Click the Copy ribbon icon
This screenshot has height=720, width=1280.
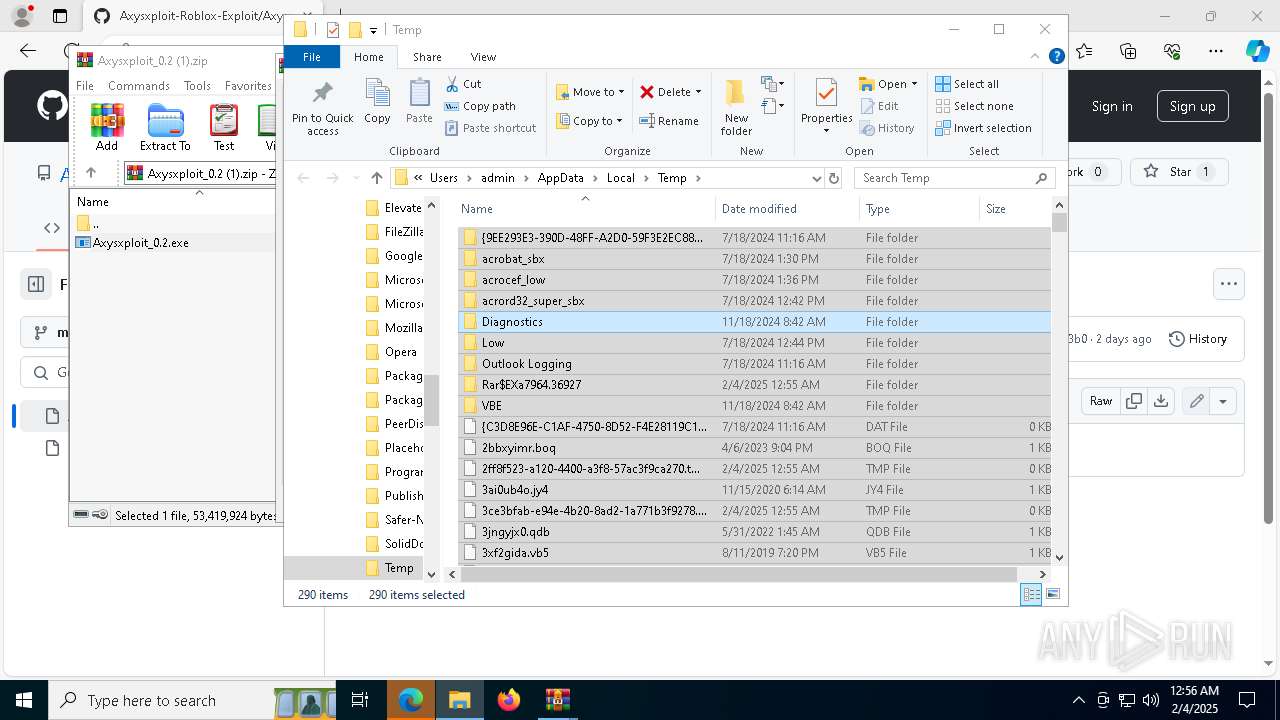coord(377,101)
